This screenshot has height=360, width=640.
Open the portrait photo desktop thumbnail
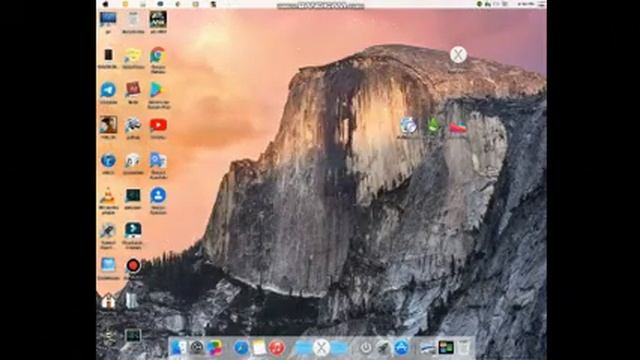tap(108, 125)
